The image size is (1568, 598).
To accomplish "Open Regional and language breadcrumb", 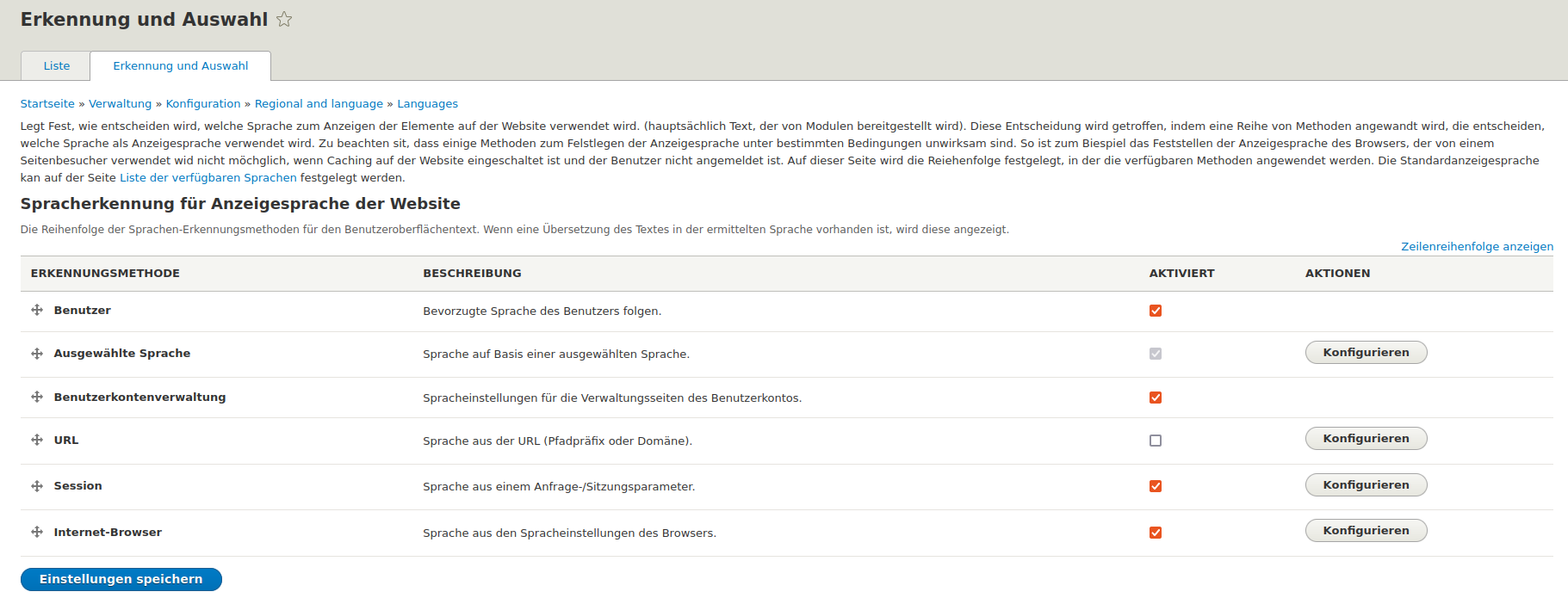I will (319, 103).
